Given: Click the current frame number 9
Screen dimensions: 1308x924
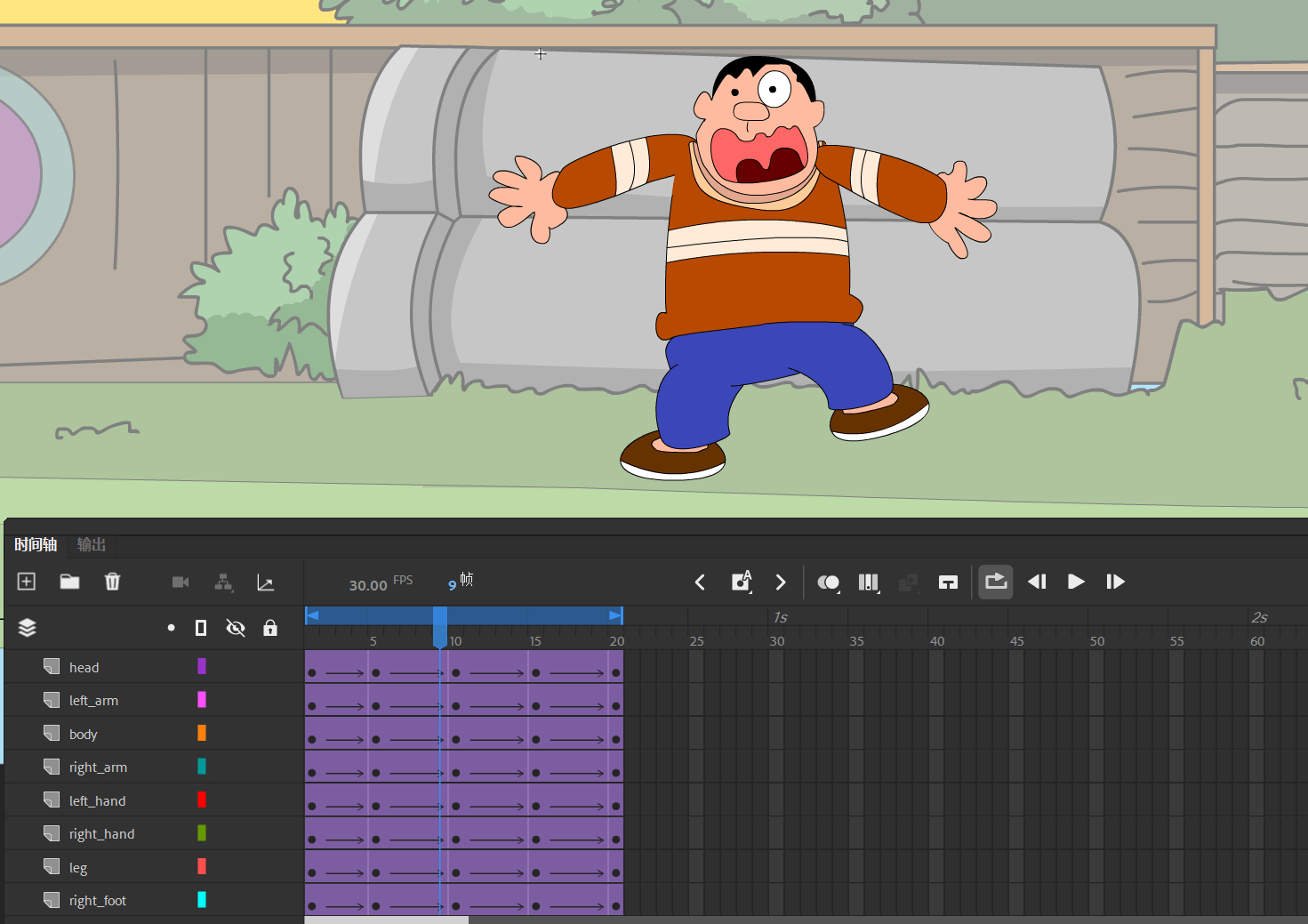Looking at the screenshot, I should [x=452, y=585].
